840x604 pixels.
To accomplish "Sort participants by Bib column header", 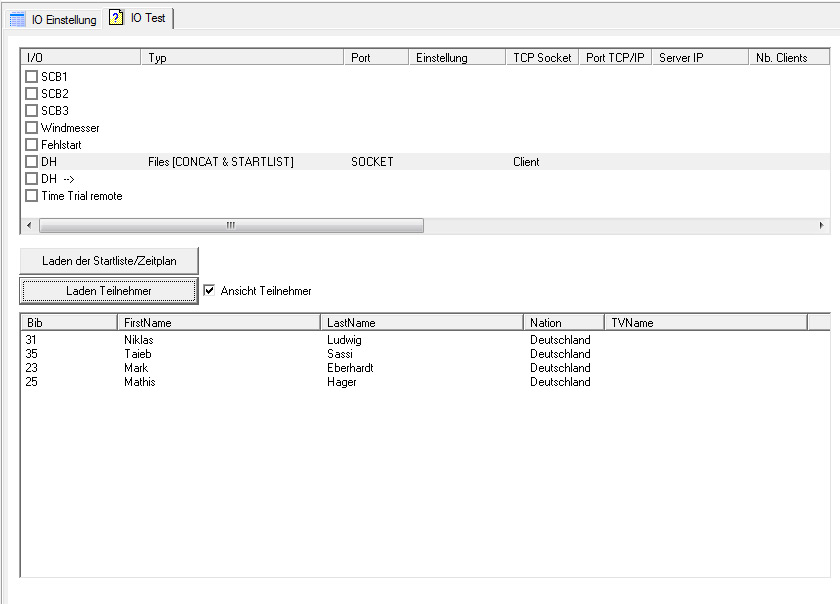I will (x=69, y=323).
